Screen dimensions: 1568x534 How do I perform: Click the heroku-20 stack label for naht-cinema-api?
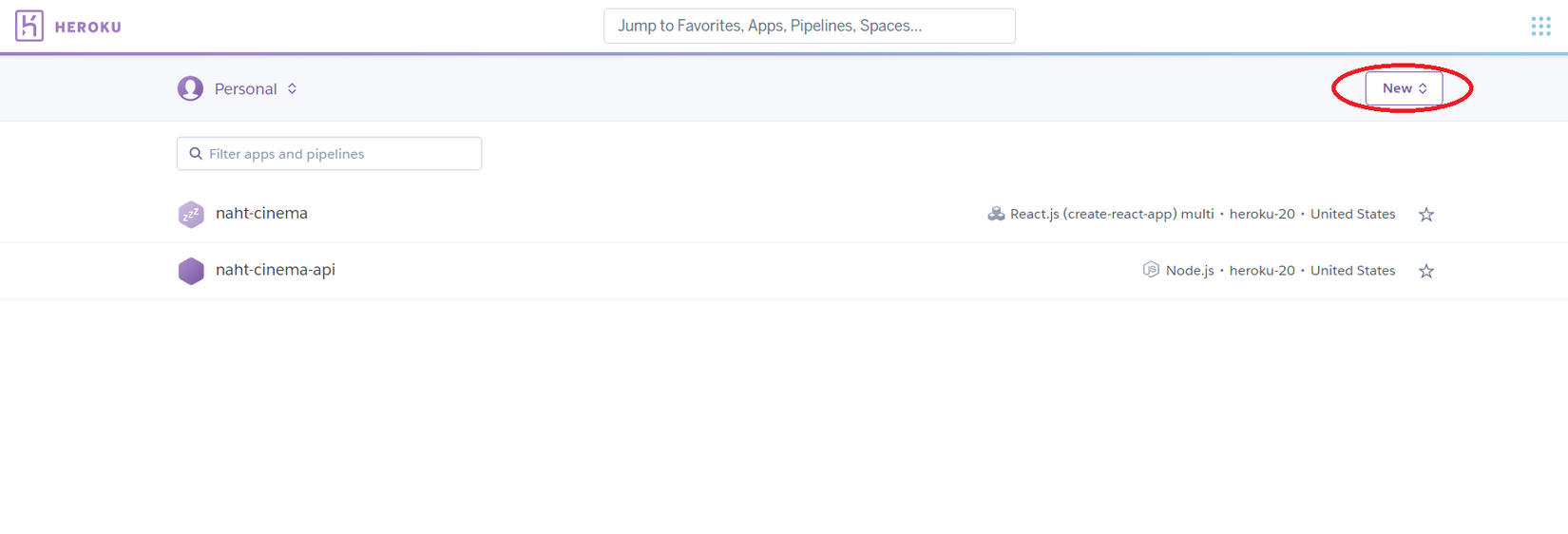[x=1262, y=270]
